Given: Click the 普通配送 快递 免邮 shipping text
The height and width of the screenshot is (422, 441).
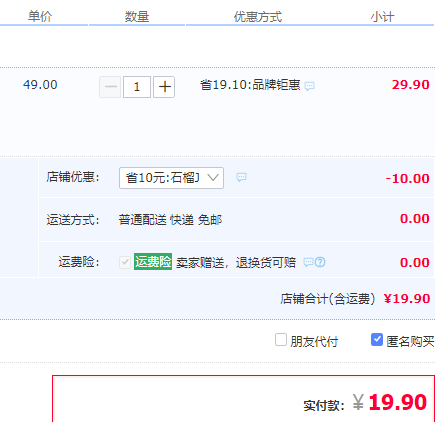Looking at the screenshot, I should click(x=170, y=220).
